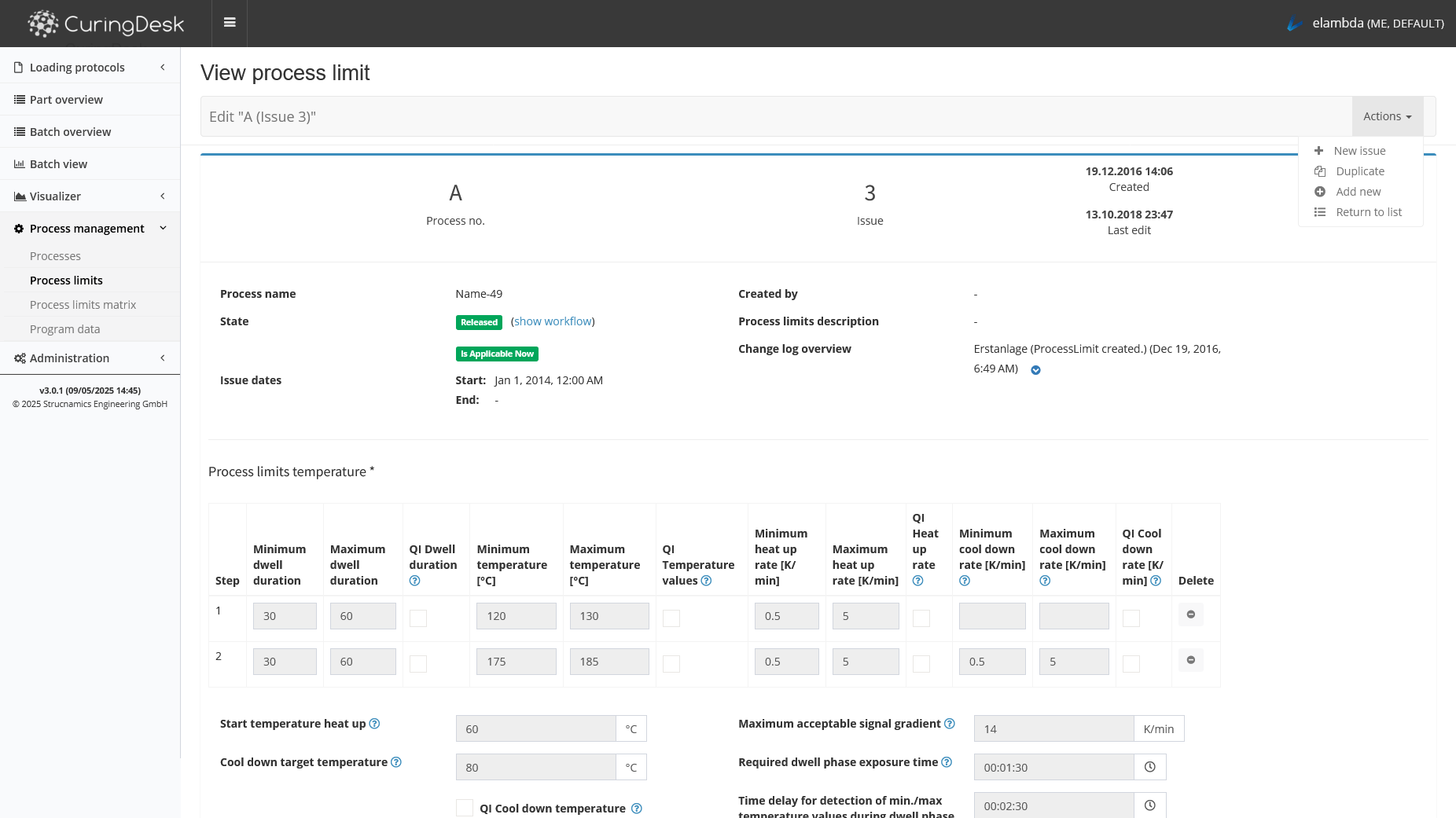1456x818 pixels.
Task: Click help icon next to Maximum acceptable signal gradient
Action: (x=950, y=724)
